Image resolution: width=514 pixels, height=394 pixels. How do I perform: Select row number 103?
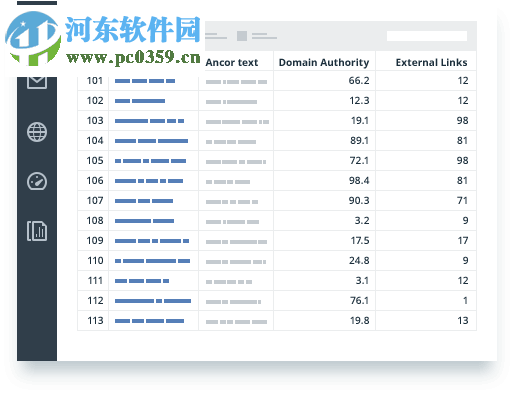95,121
